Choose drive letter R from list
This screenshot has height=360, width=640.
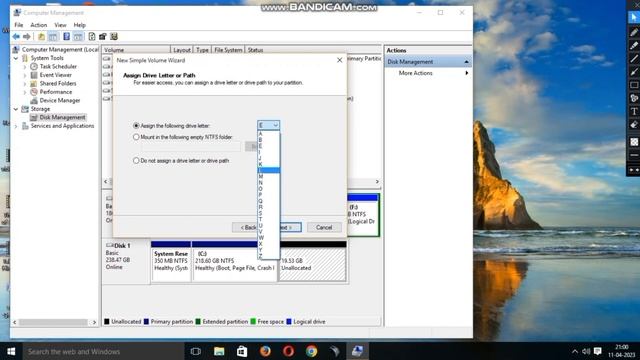269,207
